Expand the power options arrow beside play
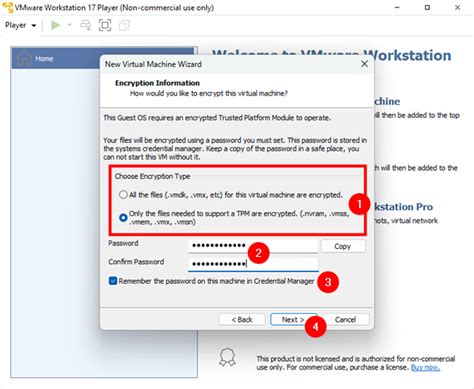 70,25
